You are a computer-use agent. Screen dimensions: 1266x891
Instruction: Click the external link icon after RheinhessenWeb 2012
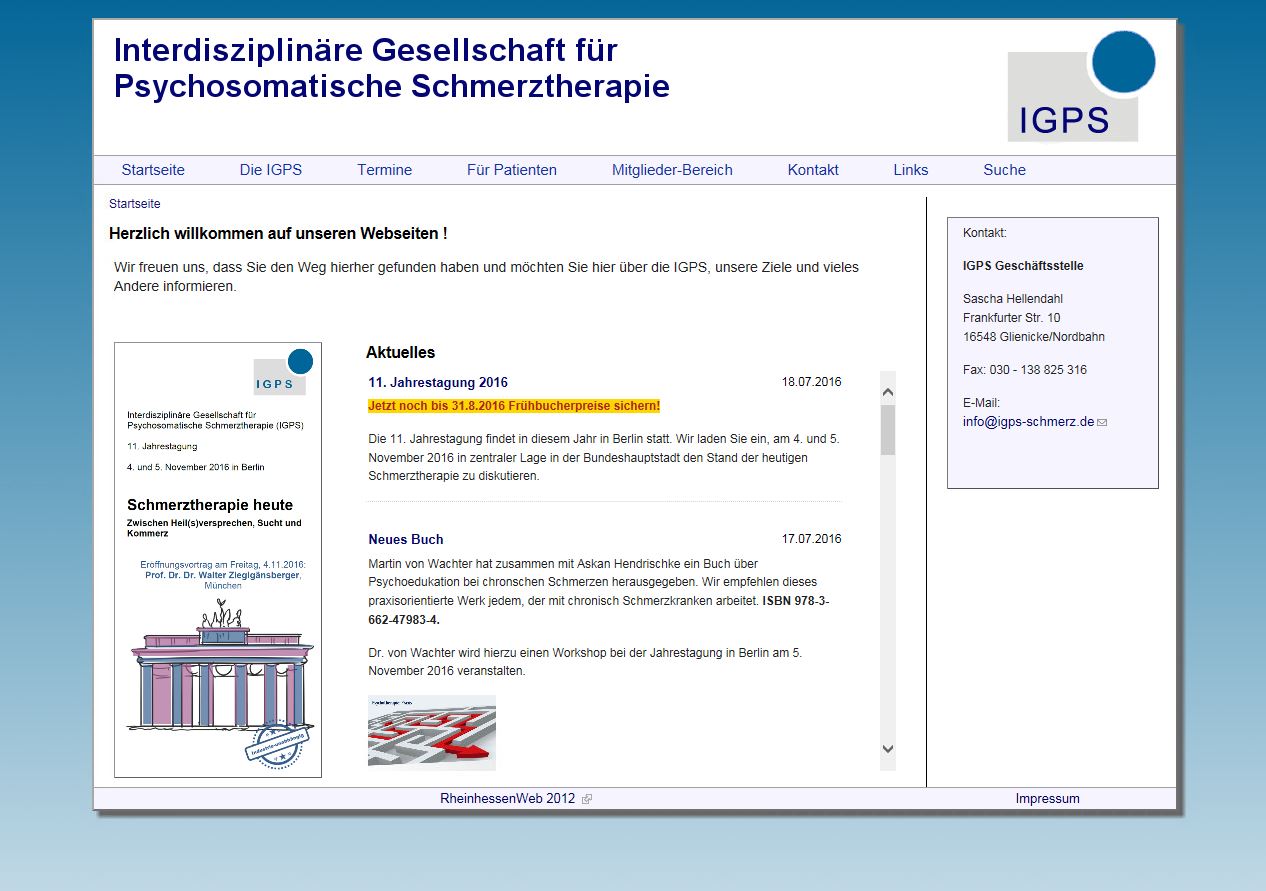click(587, 799)
